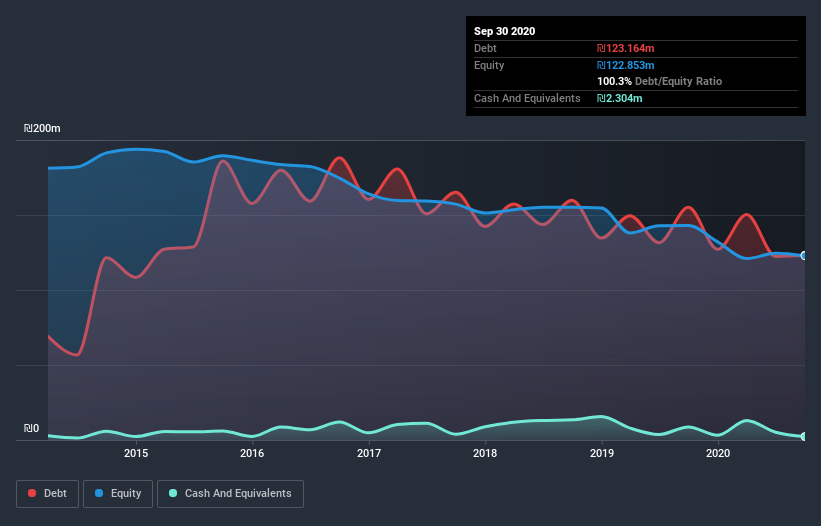Toggle the Equity legend button
The height and width of the screenshot is (526, 821).
coord(118,494)
